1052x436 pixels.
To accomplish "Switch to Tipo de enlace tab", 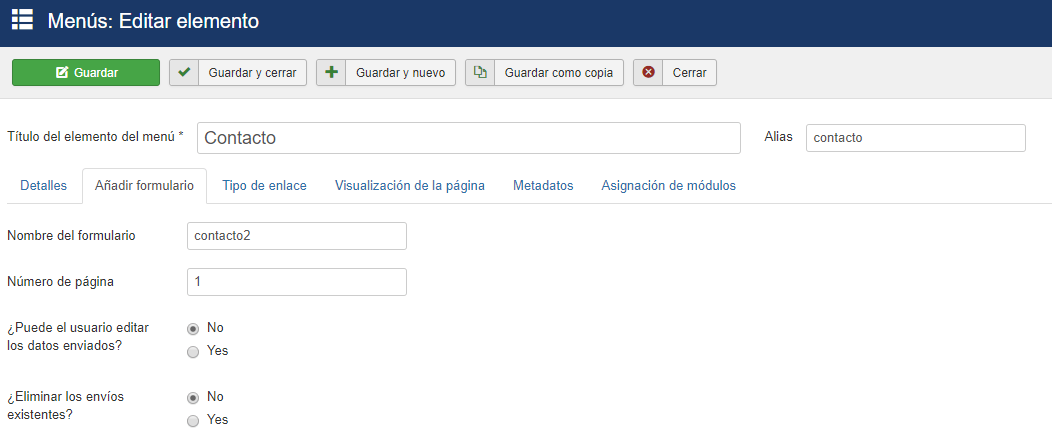I will pyautogui.click(x=264, y=186).
